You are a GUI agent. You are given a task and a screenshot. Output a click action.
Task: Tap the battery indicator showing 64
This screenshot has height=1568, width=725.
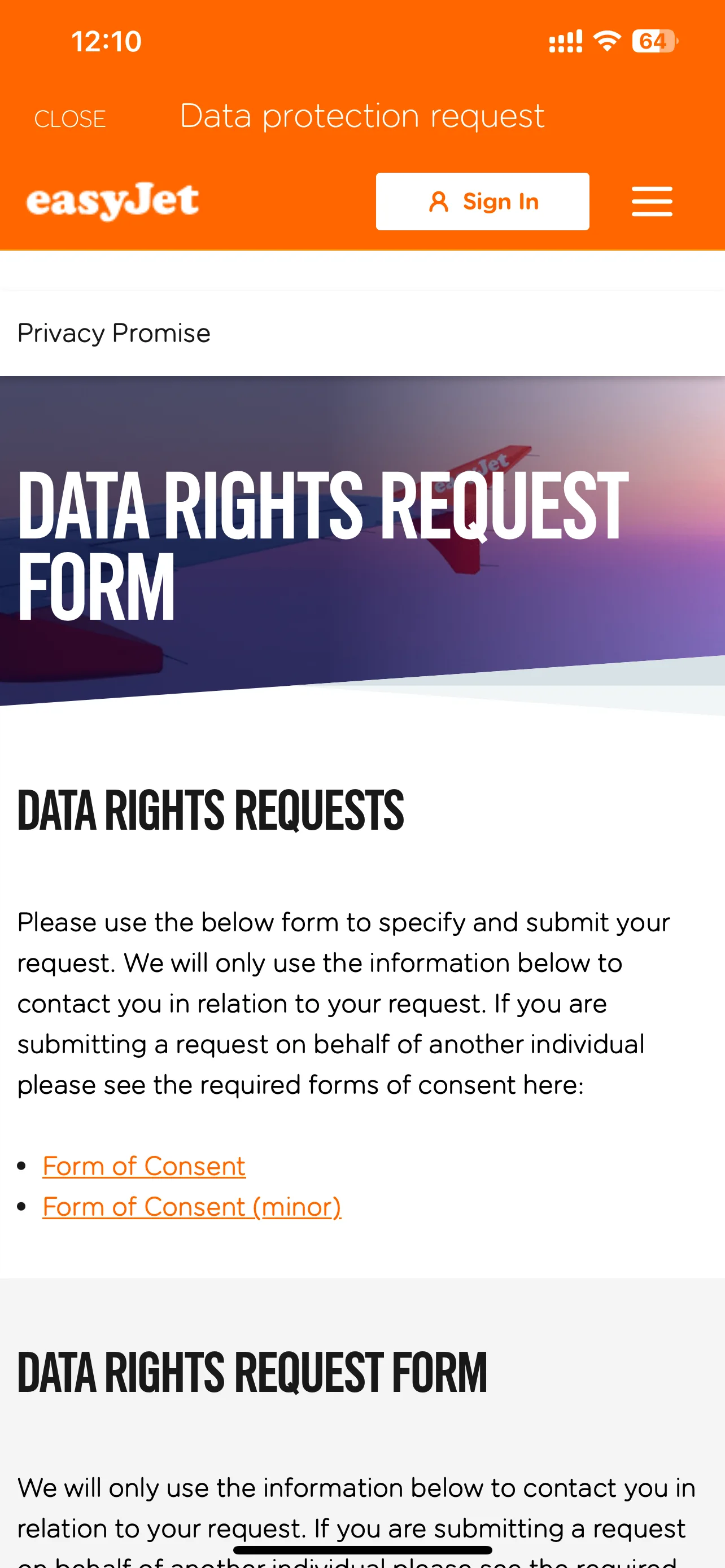[654, 41]
